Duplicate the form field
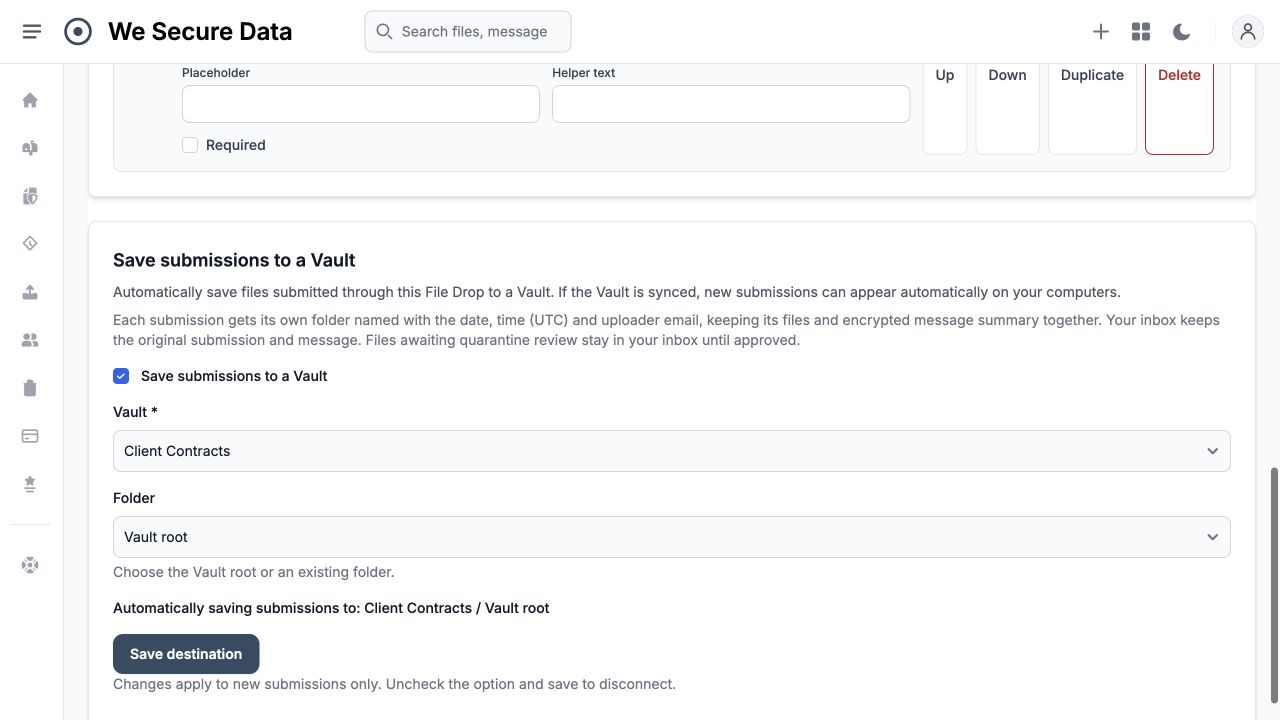This screenshot has height=720, width=1280. pyautogui.click(x=1092, y=107)
